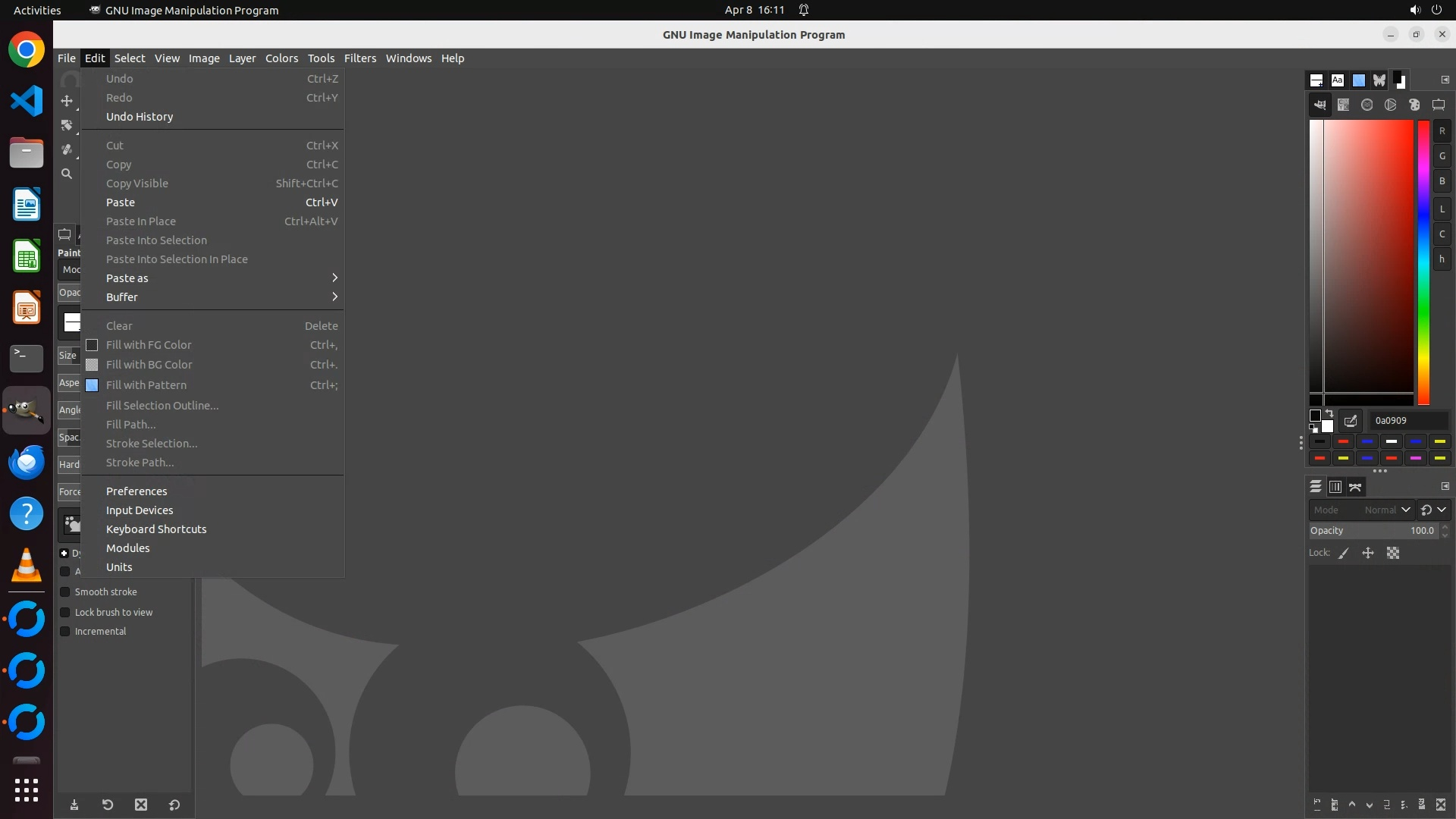Click the hue rainbow slider strip
This screenshot has width=1456, height=819.
[x=1424, y=262]
